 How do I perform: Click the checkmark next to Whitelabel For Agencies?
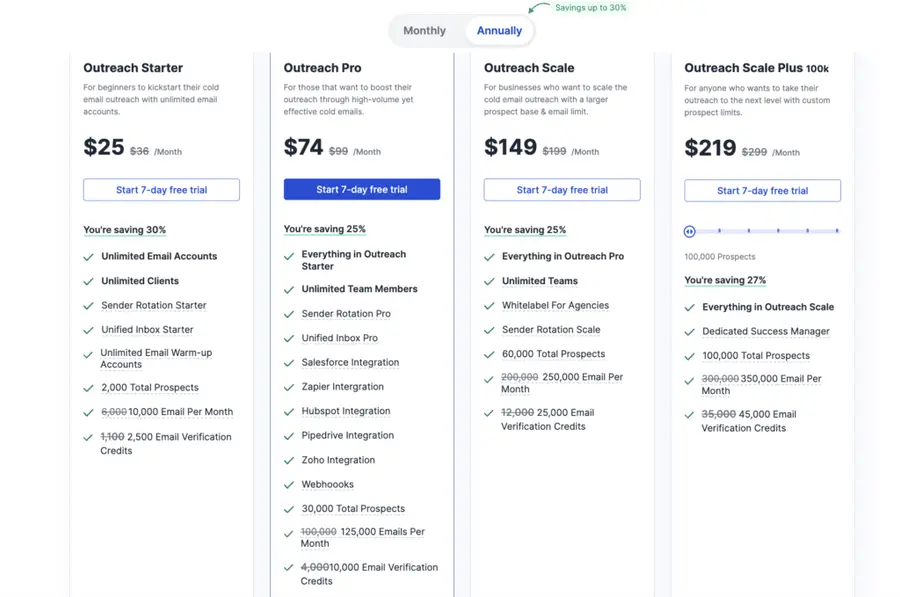(x=489, y=305)
